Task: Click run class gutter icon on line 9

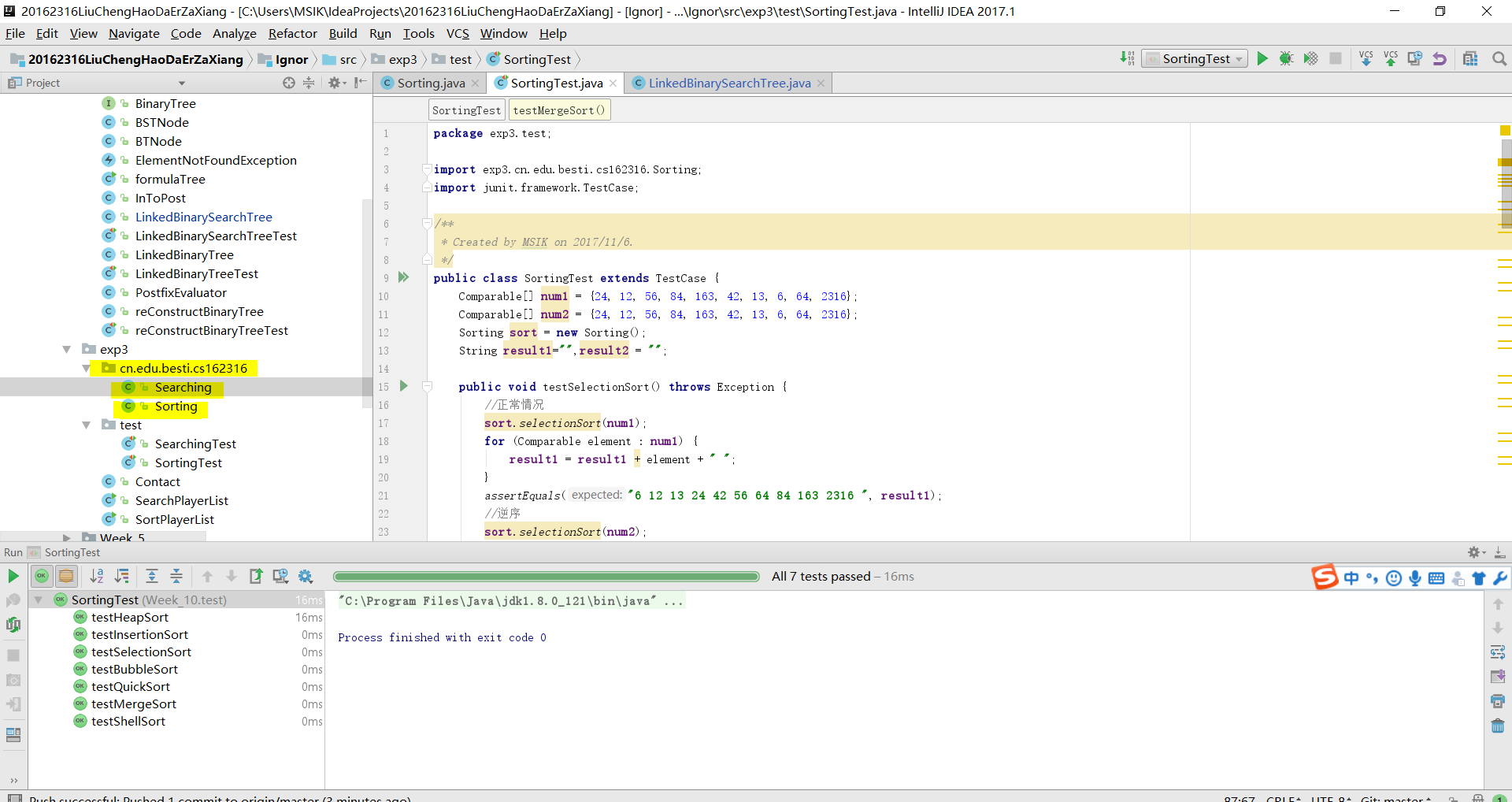Action: coord(404,277)
